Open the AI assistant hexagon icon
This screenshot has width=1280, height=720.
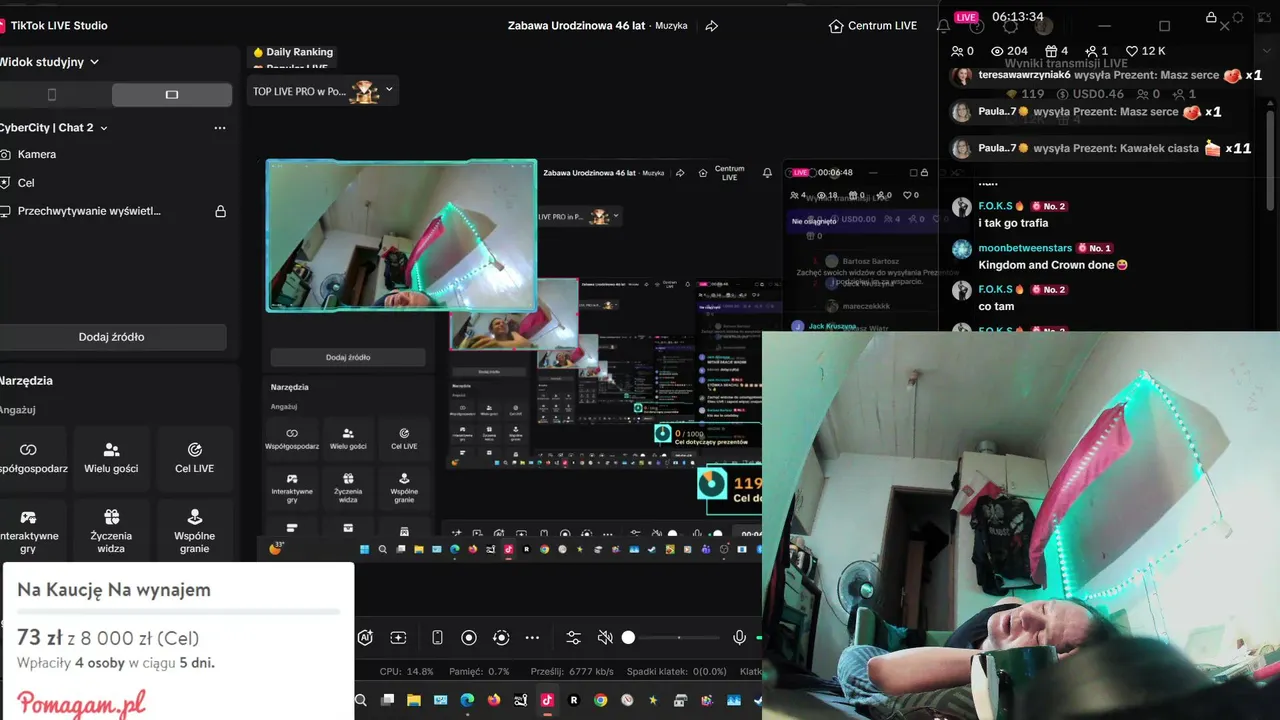(x=366, y=638)
